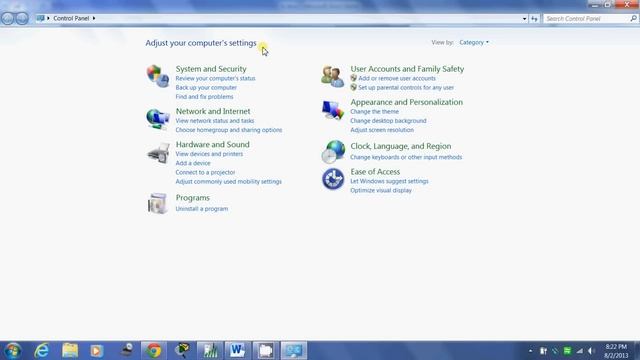The image size is (640, 360).
Task: Open Appearance and Personalization heading link
Action: click(x=407, y=102)
